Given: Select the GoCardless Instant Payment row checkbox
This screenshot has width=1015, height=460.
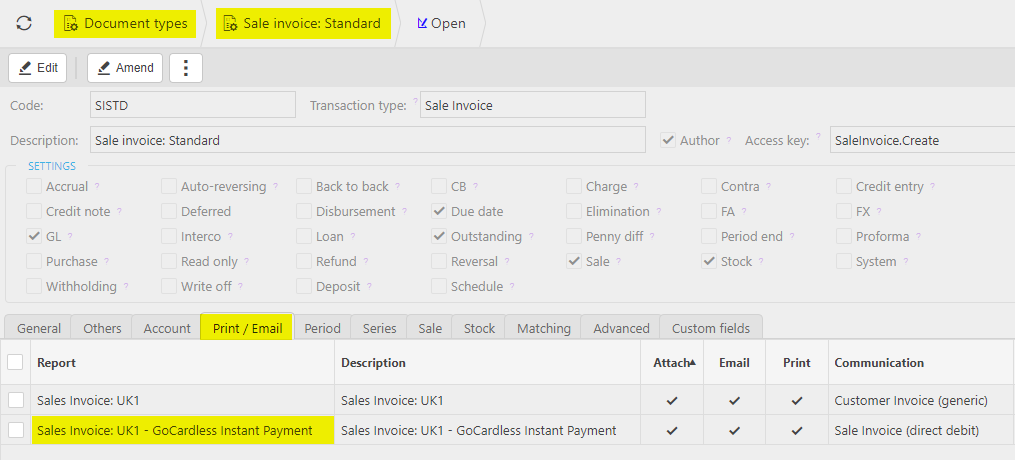Looking at the screenshot, I should click(15, 430).
